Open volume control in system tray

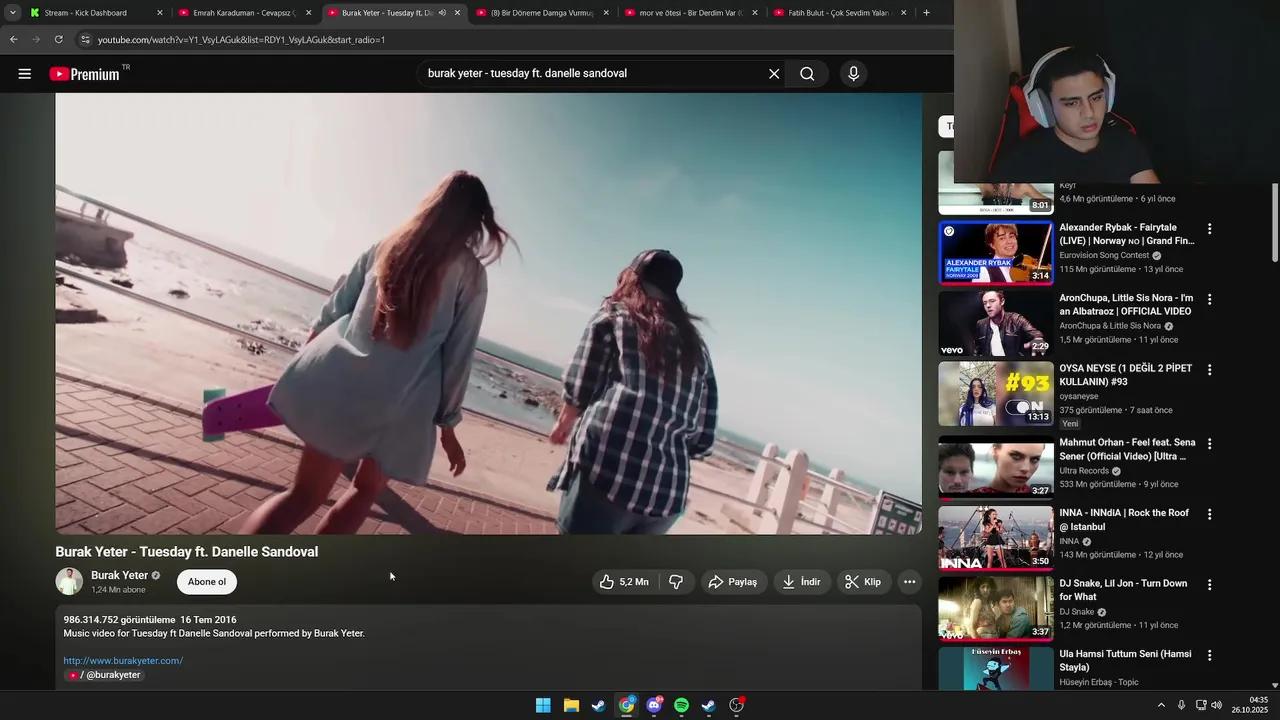click(1217, 705)
